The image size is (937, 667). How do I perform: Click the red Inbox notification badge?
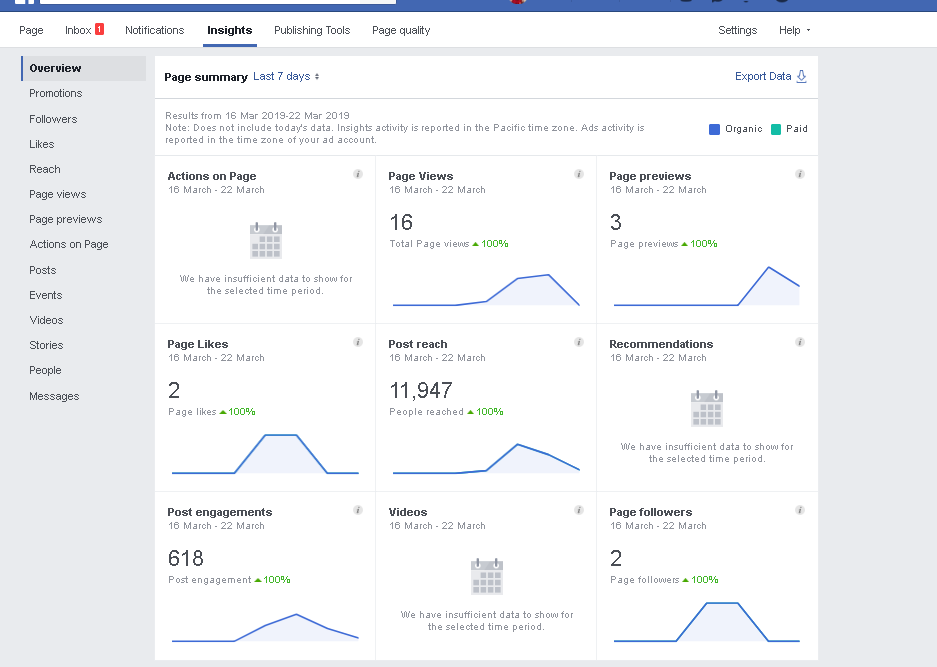coord(99,29)
